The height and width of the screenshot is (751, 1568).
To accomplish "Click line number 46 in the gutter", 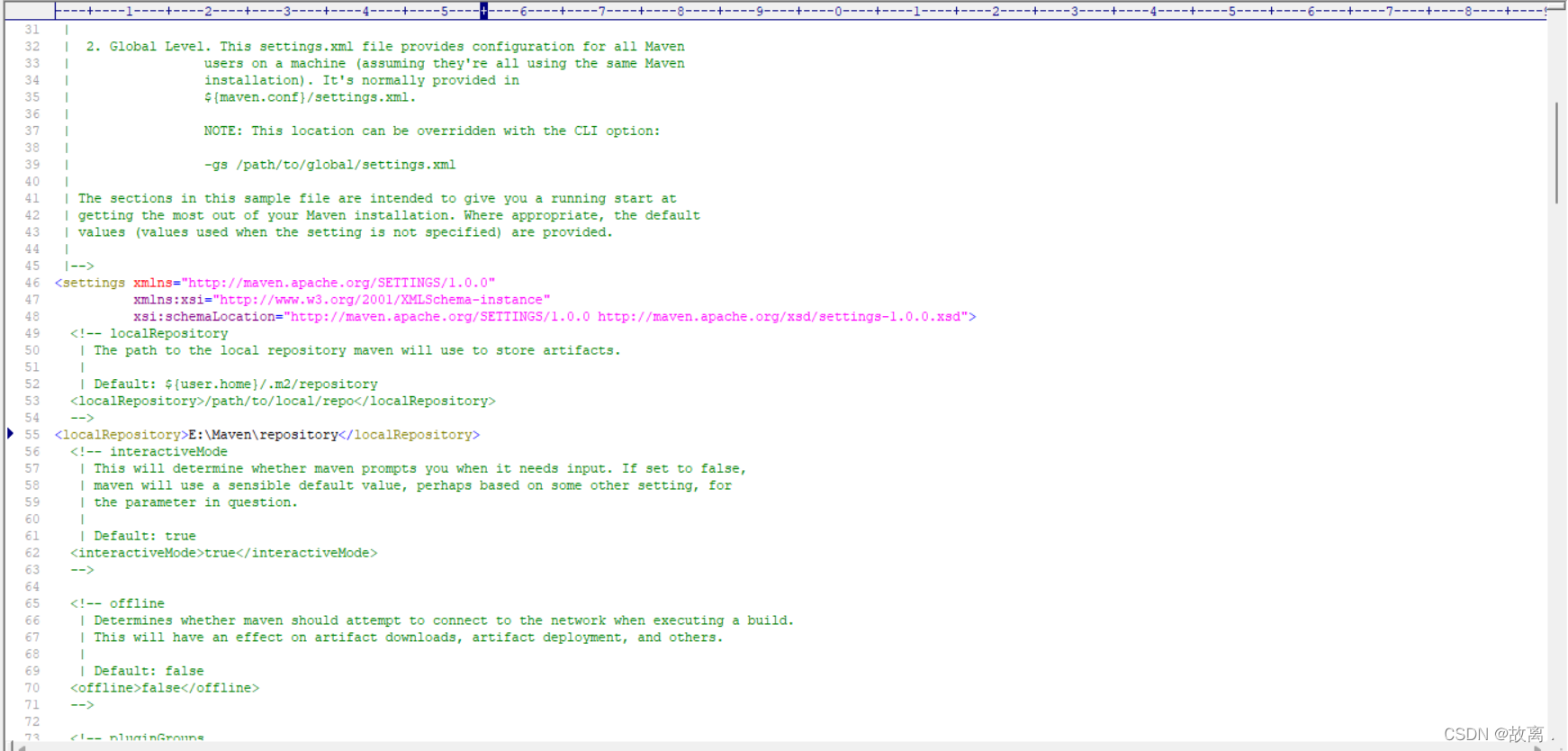I will 32,283.
